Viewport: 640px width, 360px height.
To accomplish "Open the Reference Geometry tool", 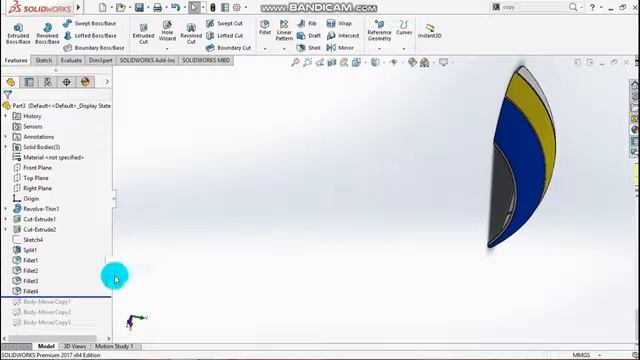I will coord(379,30).
